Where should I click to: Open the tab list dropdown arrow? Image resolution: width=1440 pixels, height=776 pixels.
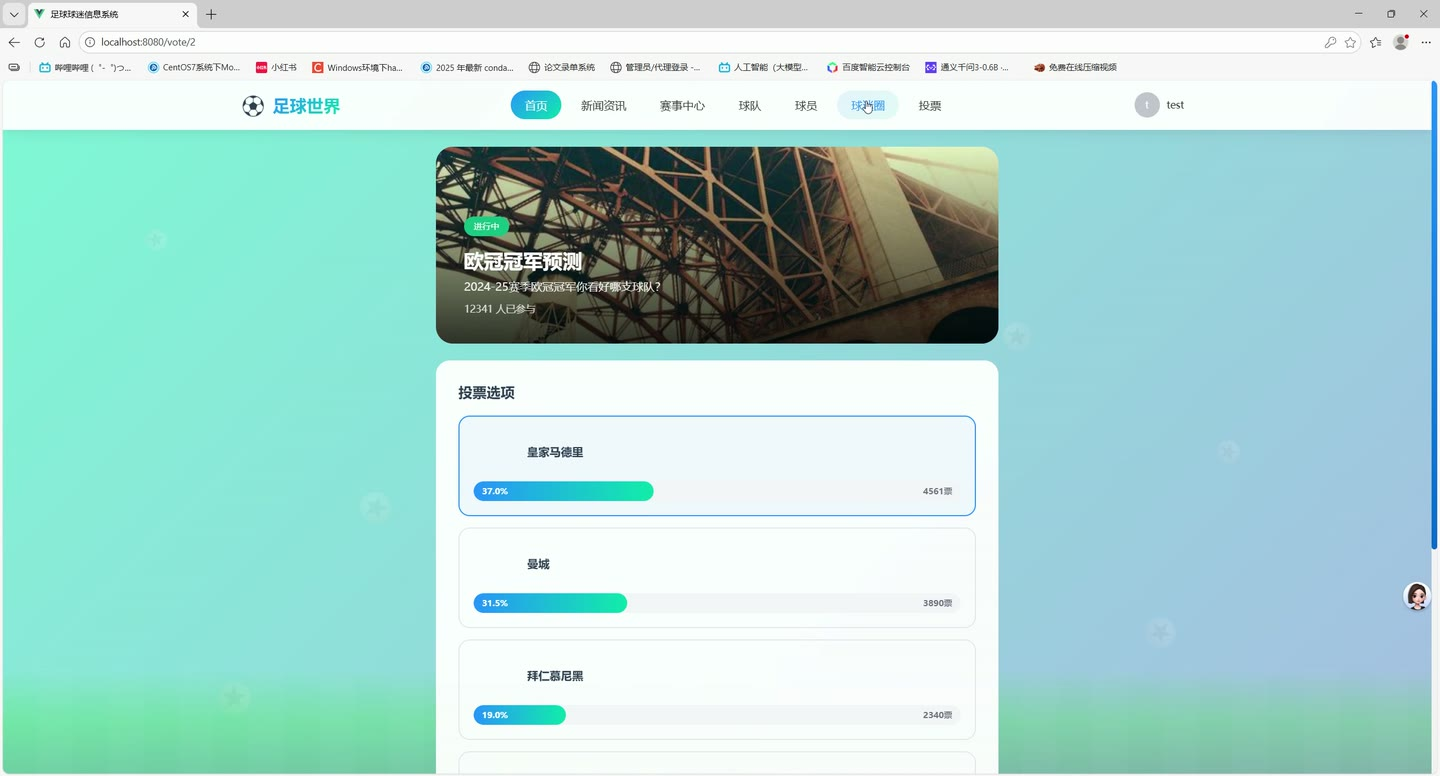14,14
